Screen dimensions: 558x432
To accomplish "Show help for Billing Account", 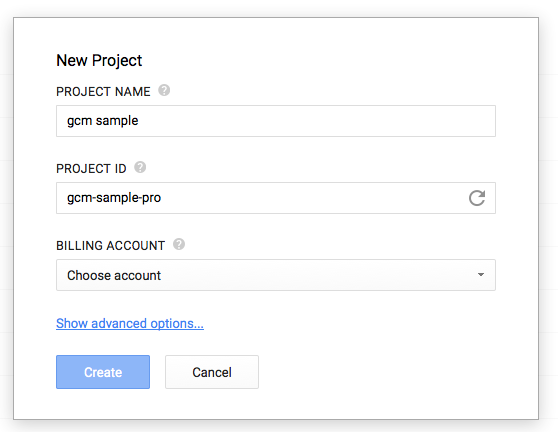I will pyautogui.click(x=179, y=244).
